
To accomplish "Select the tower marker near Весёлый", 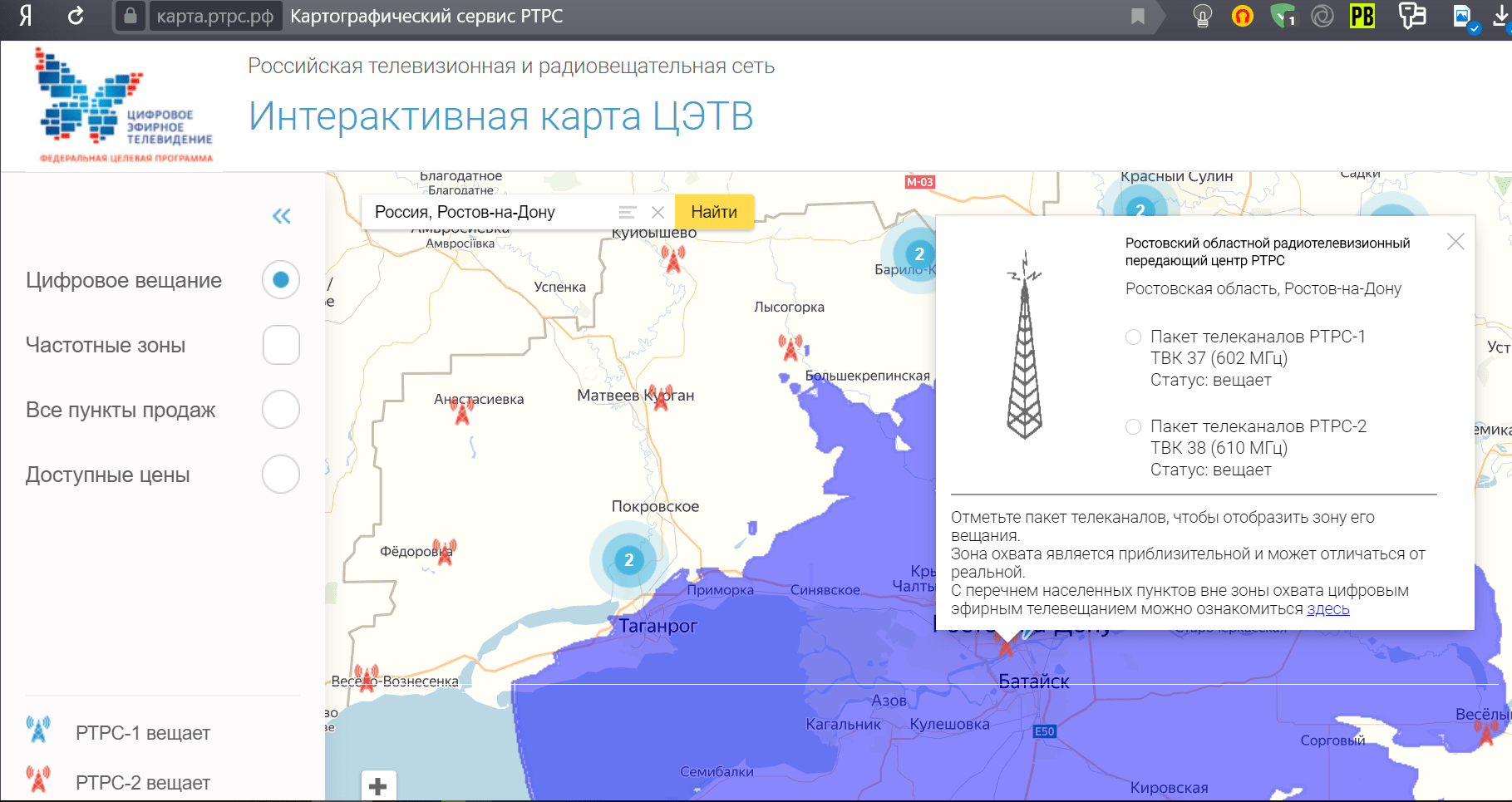I will (x=1486, y=732).
